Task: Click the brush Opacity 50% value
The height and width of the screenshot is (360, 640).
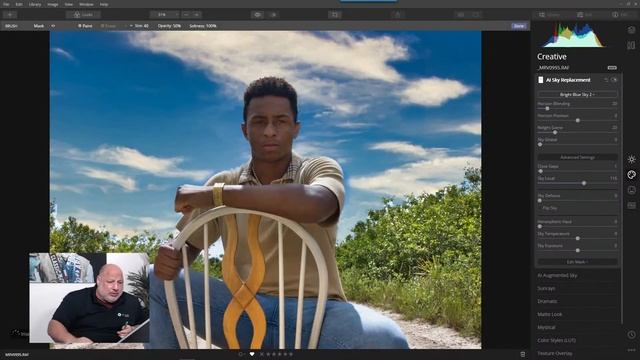Action: pos(169,26)
